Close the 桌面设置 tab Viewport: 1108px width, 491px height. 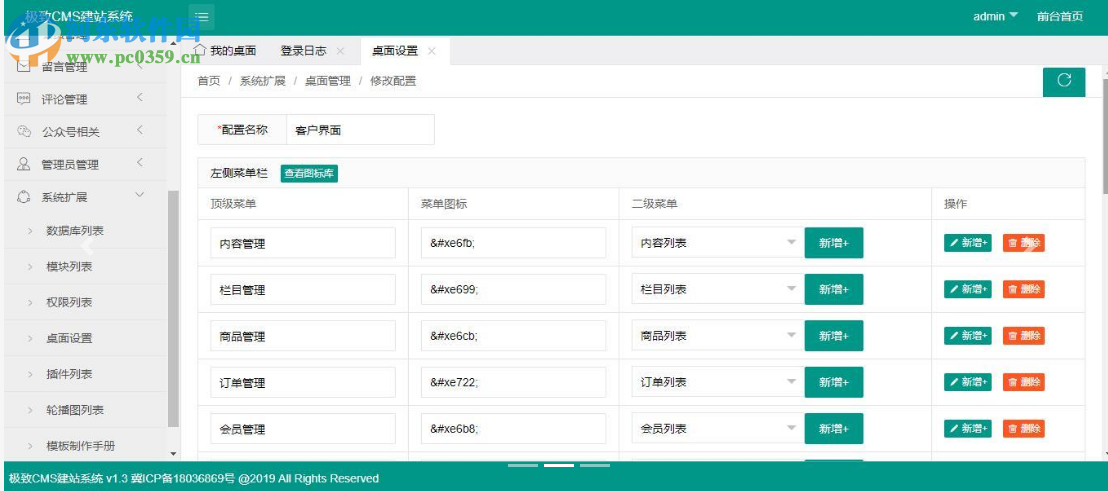pos(432,51)
